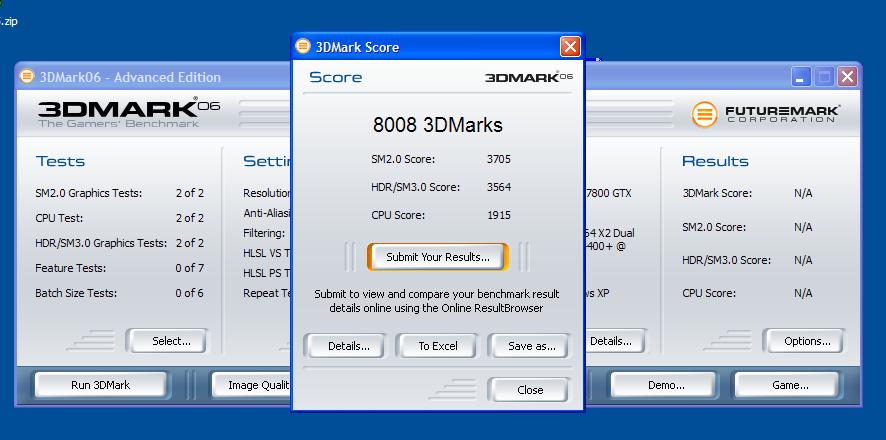886x440 pixels.
Task: Click the CPU Test row label
Action: click(x=59, y=218)
